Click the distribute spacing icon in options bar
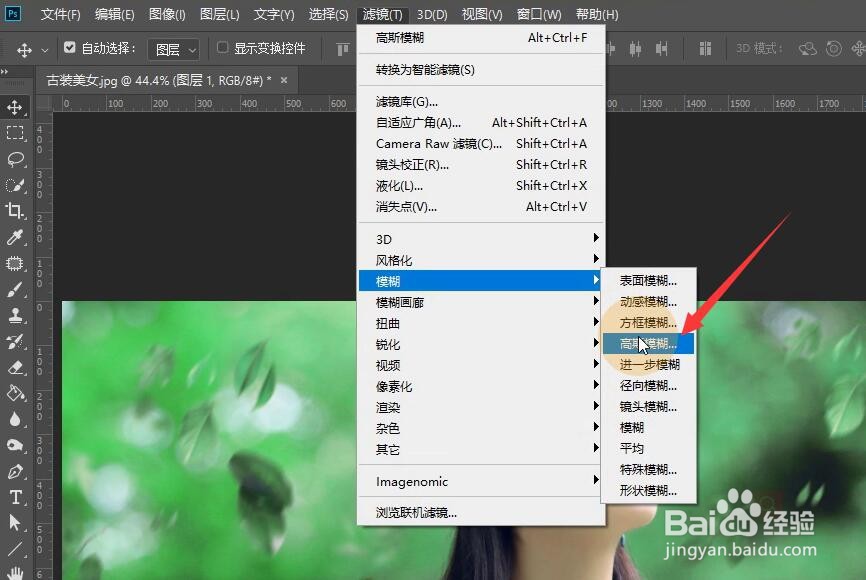 coord(705,49)
